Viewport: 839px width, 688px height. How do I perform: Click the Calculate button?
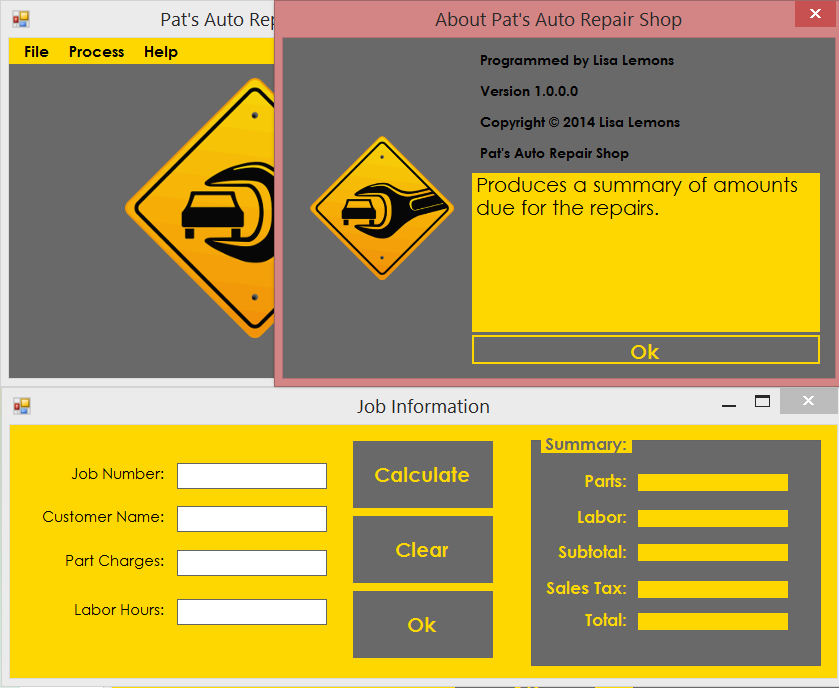tap(422, 475)
